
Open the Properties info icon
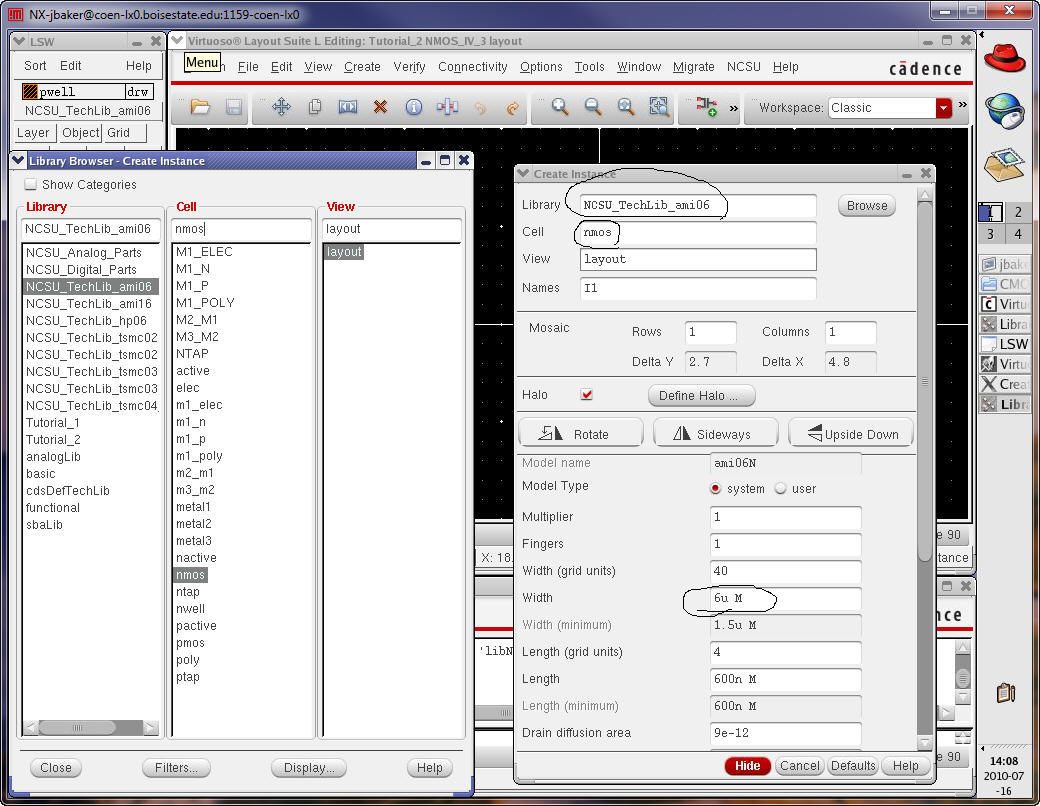pos(413,107)
